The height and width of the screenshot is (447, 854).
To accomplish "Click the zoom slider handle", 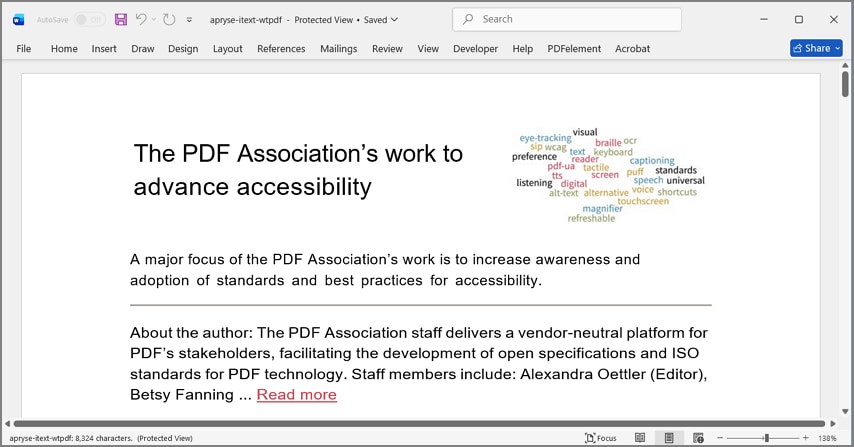I will [766, 438].
